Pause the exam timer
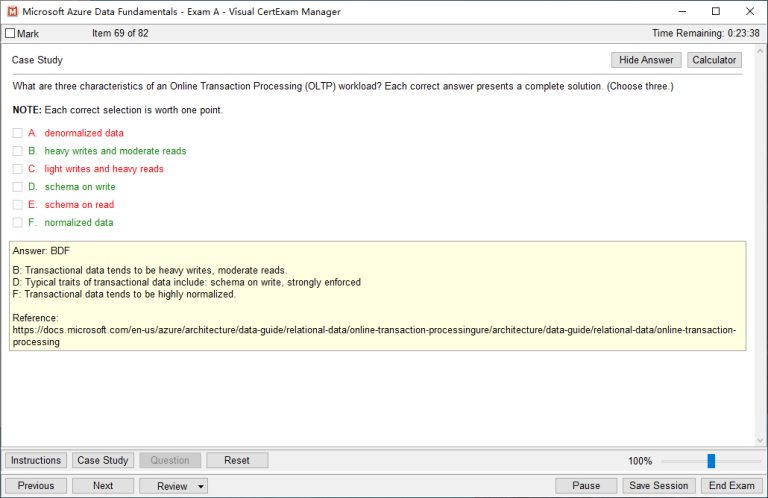 pos(586,486)
